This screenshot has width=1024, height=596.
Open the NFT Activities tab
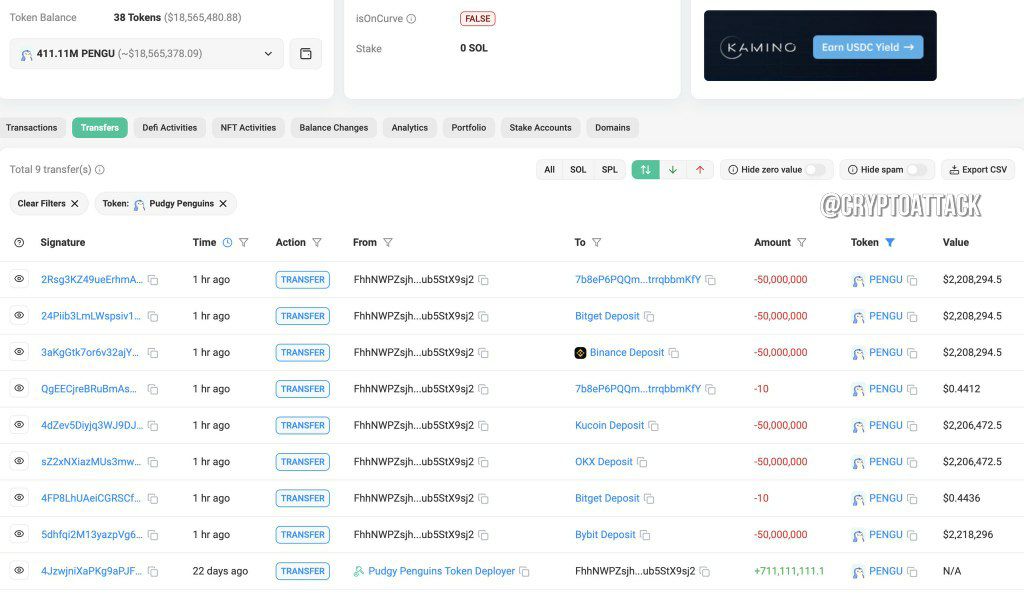pyautogui.click(x=248, y=128)
